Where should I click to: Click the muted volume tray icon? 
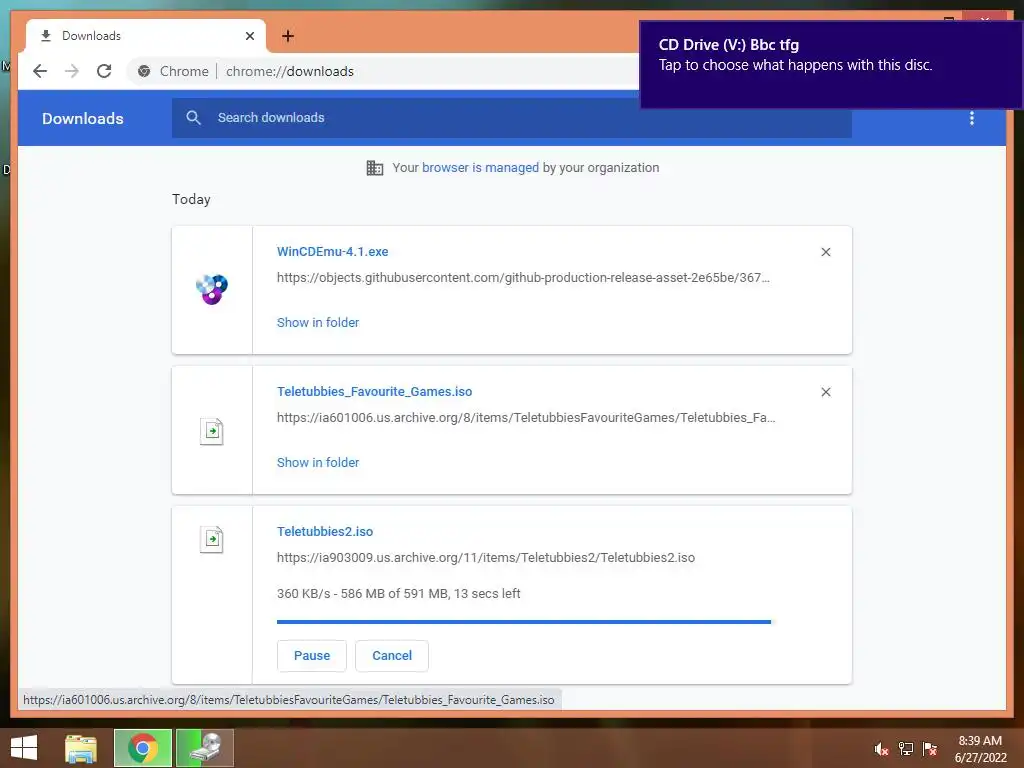881,749
